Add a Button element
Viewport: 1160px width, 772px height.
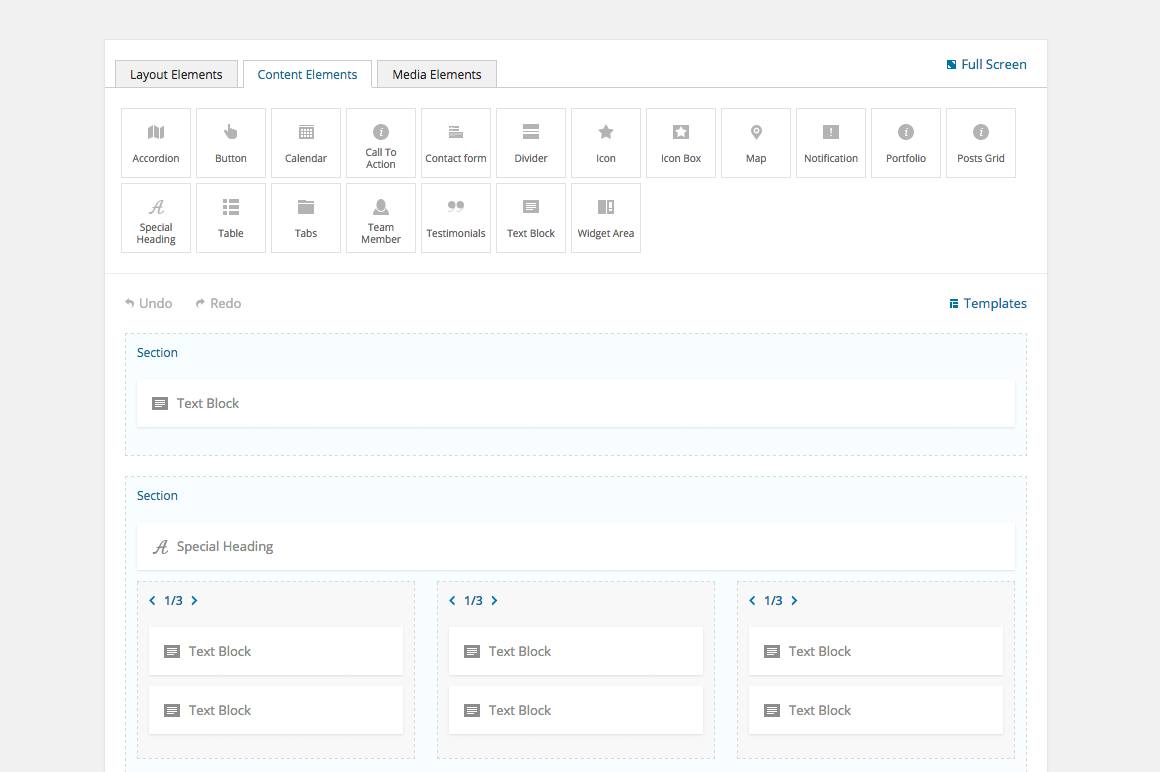pos(231,143)
